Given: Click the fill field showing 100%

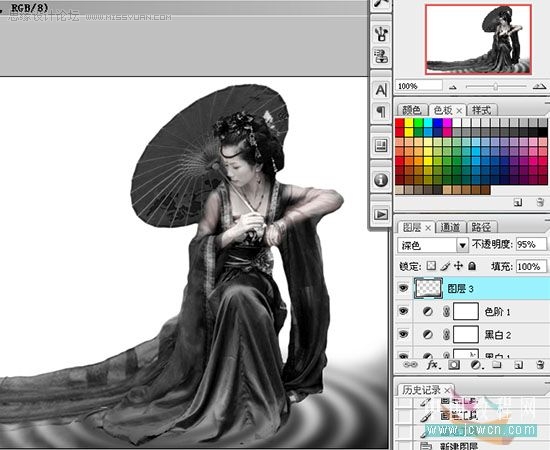Looking at the screenshot, I should coord(531,267).
